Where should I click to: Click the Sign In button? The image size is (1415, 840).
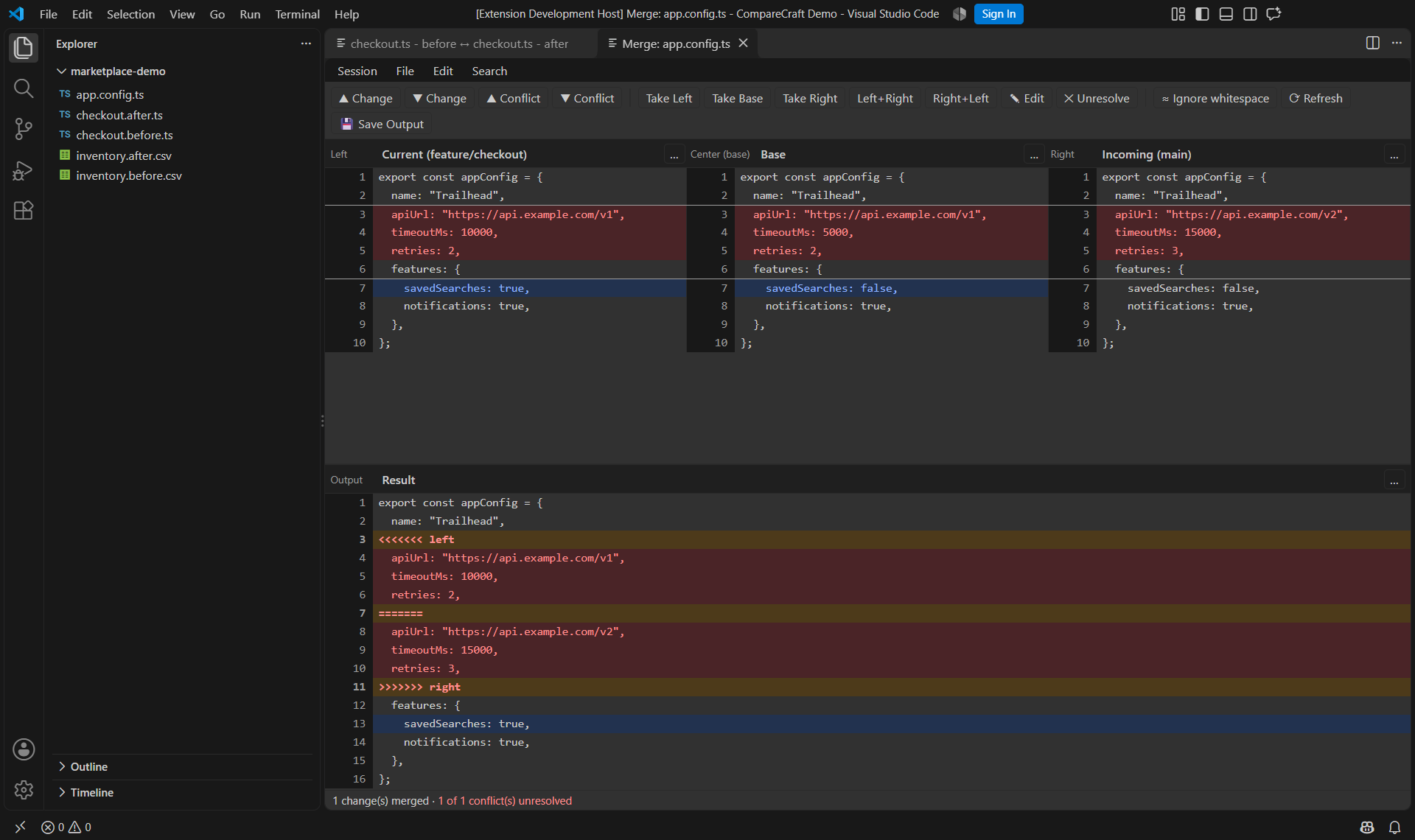pos(998,14)
